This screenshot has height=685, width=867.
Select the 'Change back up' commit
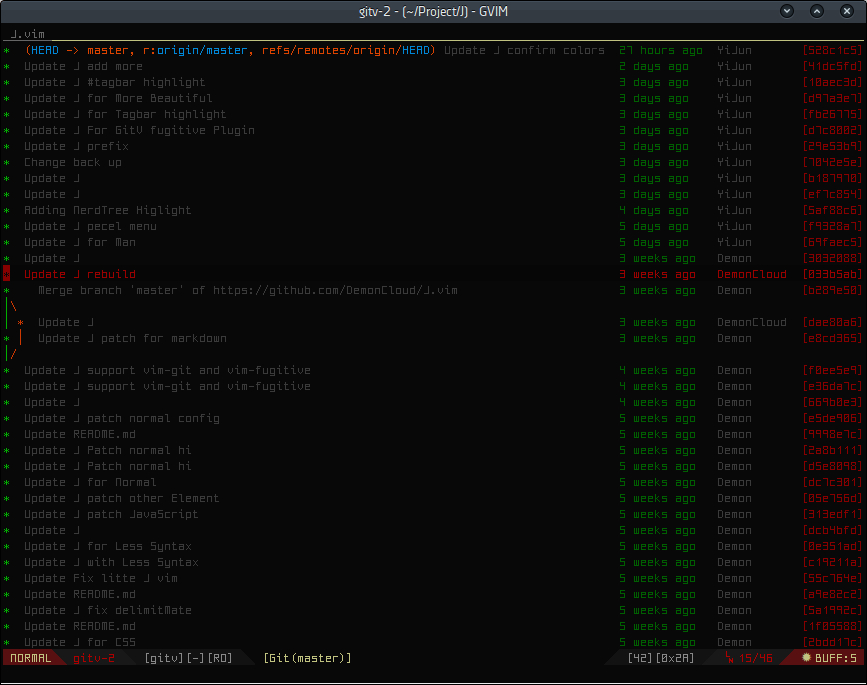73,162
